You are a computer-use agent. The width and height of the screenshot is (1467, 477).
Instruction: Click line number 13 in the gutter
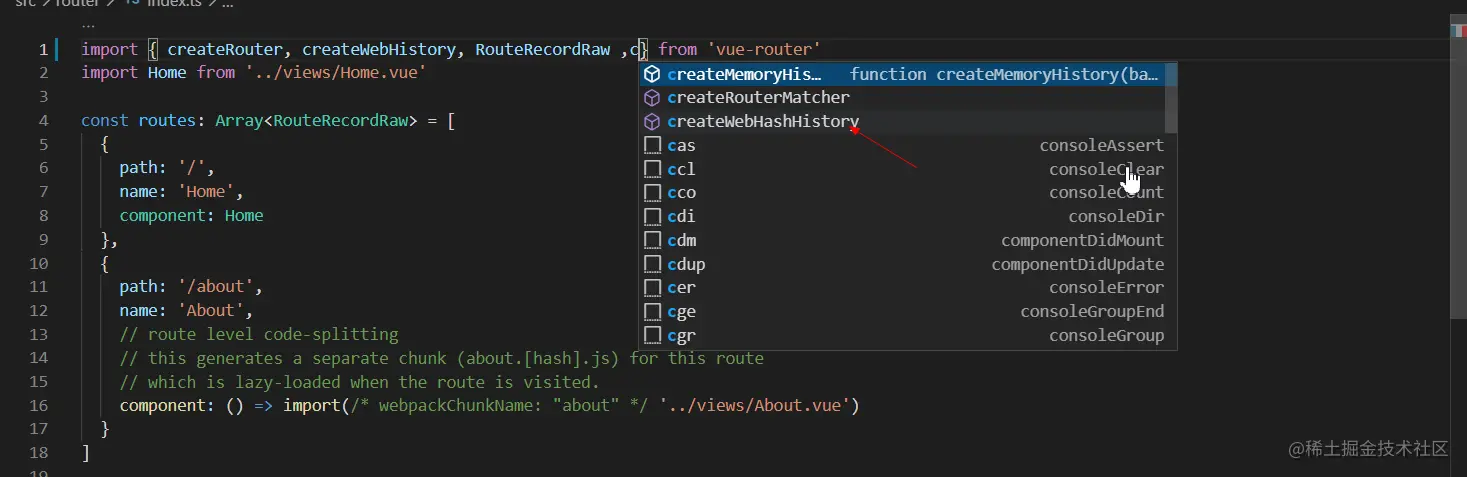click(x=39, y=334)
